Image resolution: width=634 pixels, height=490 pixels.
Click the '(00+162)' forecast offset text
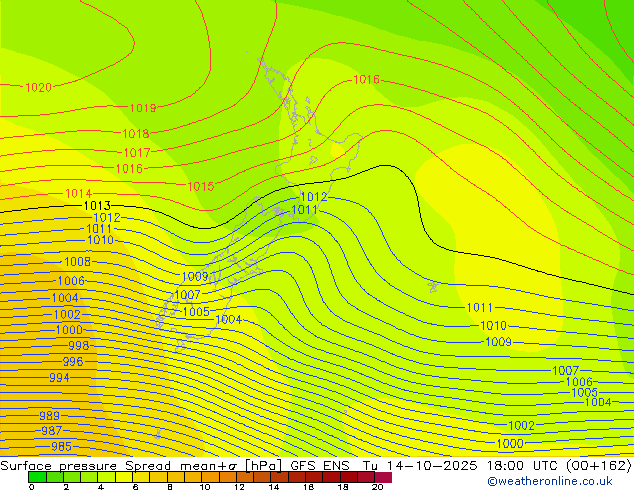click(x=600, y=466)
